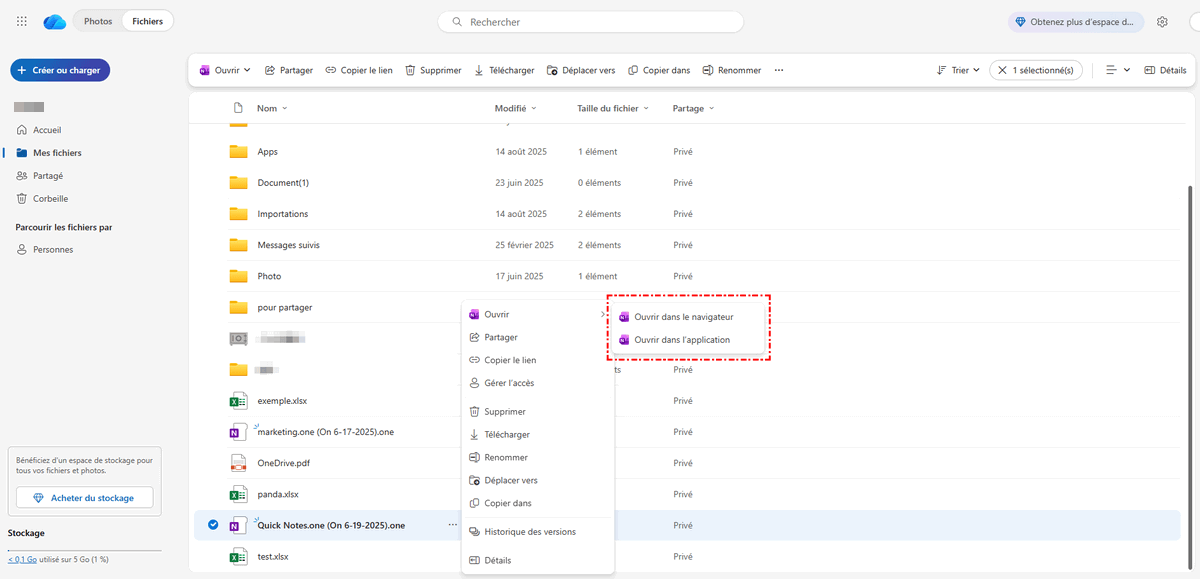Switch to the Photos tab
1200x582 pixels.
click(98, 21)
